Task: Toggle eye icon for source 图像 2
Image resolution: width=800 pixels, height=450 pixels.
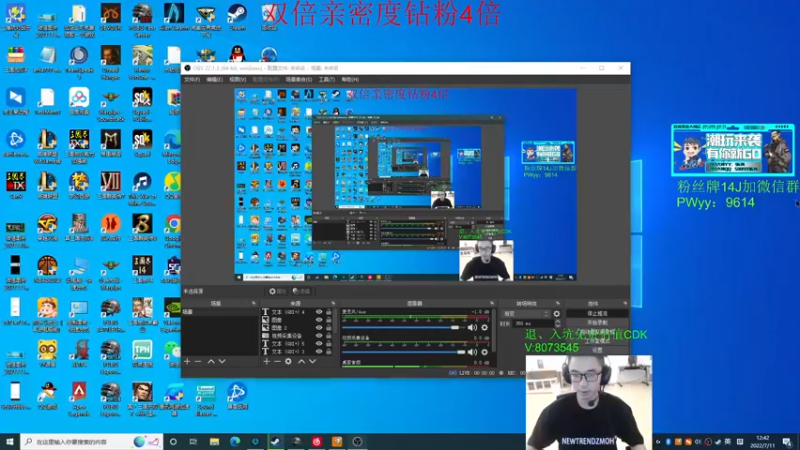Action: (319, 328)
